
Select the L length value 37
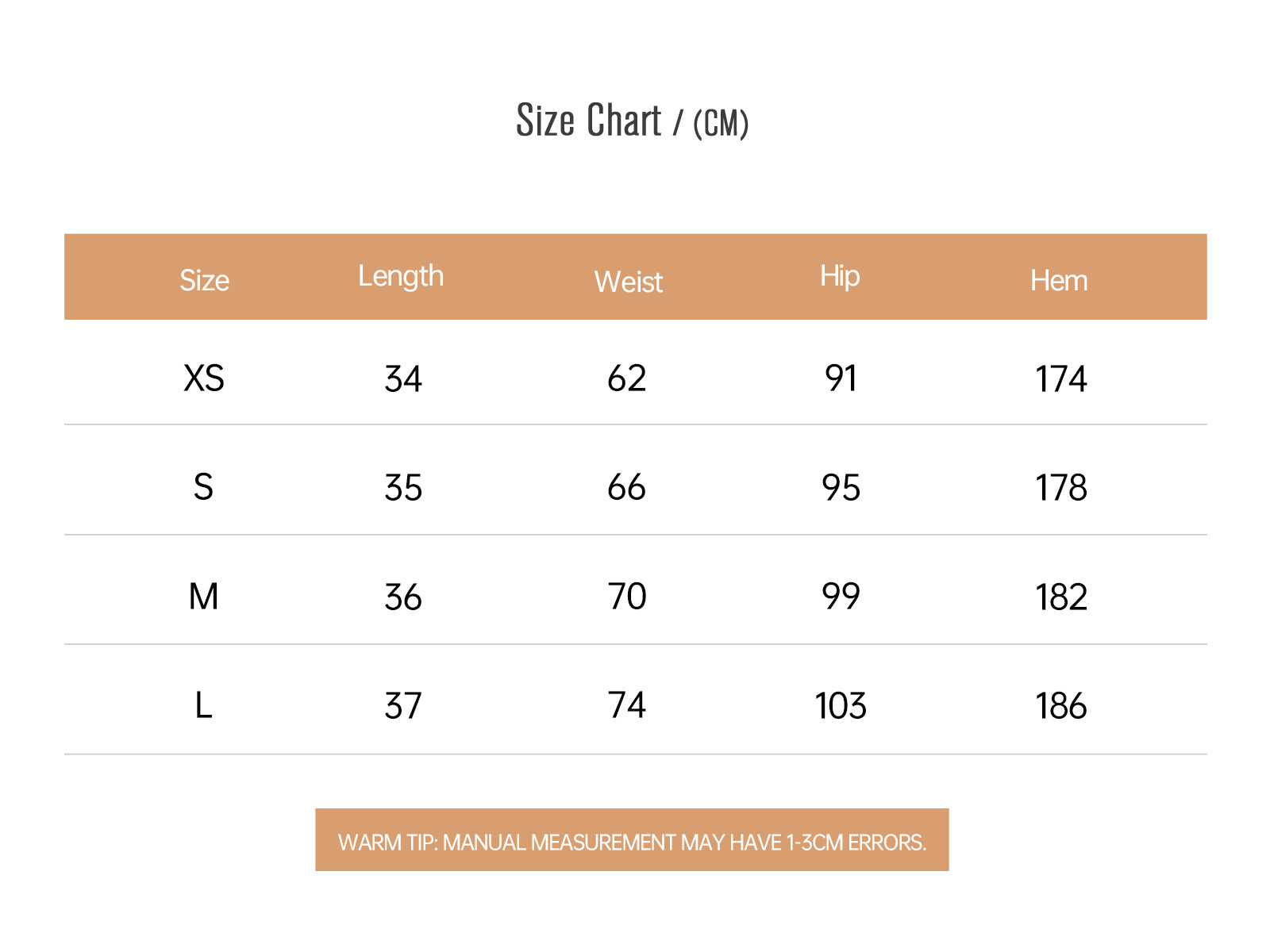[403, 706]
